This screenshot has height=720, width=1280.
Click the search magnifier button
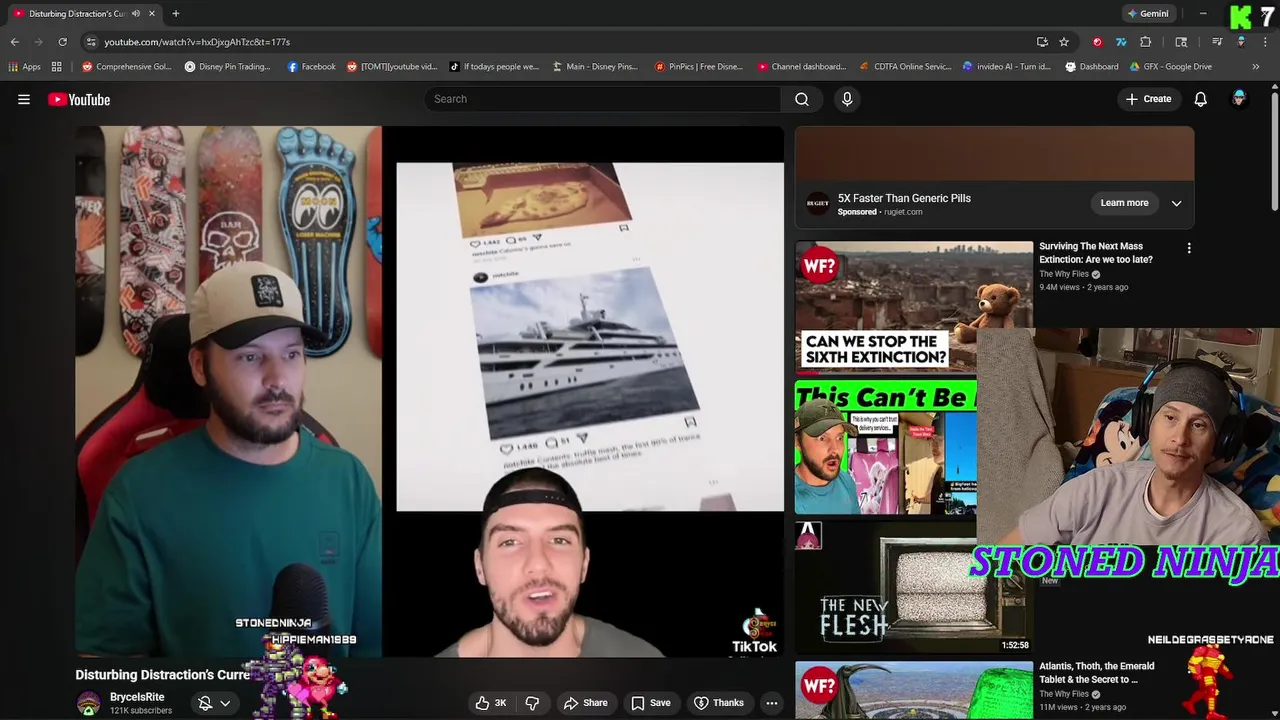point(802,99)
